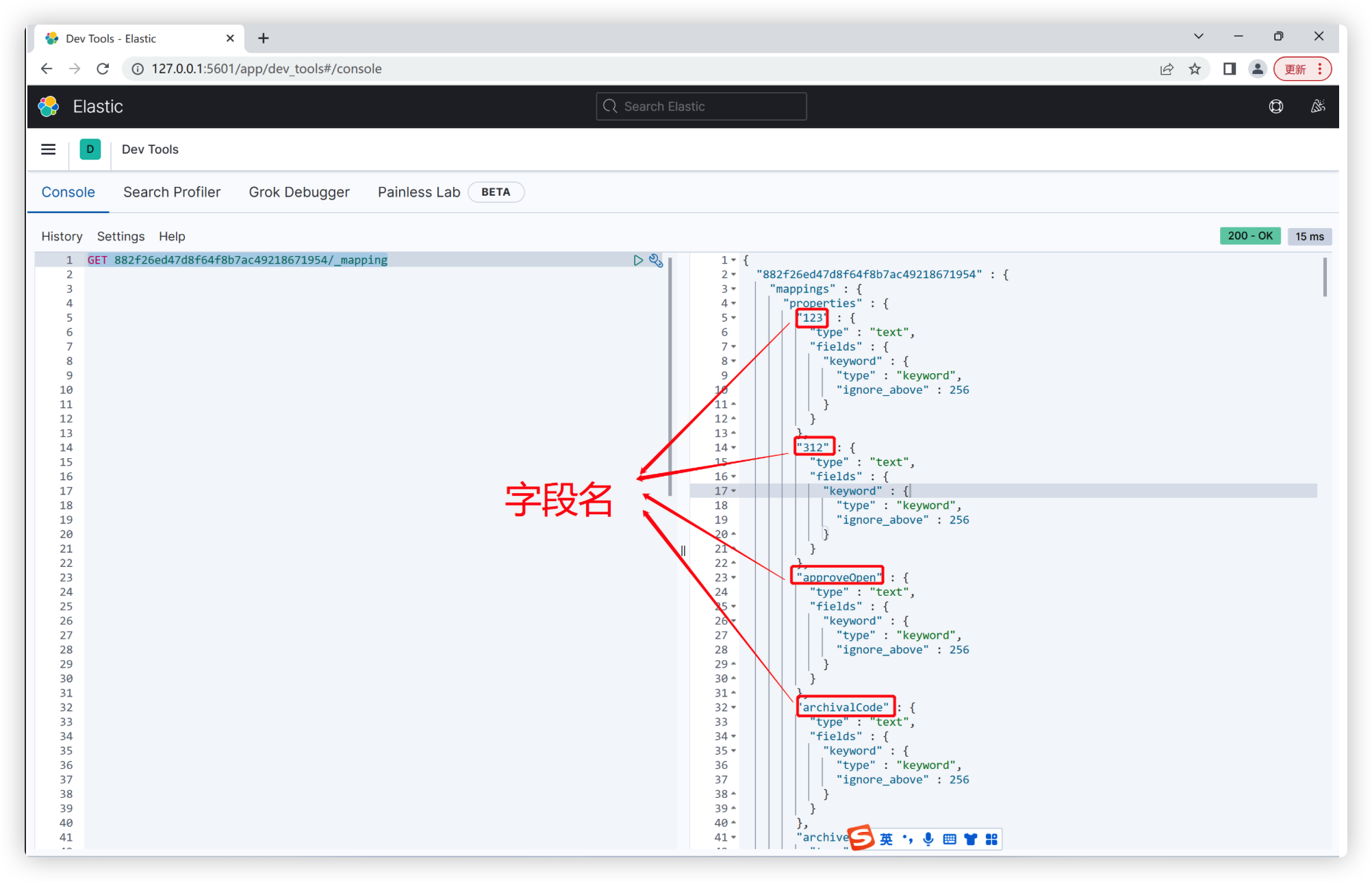Open the three-dot Chrome menu

pyautogui.click(x=1320, y=68)
